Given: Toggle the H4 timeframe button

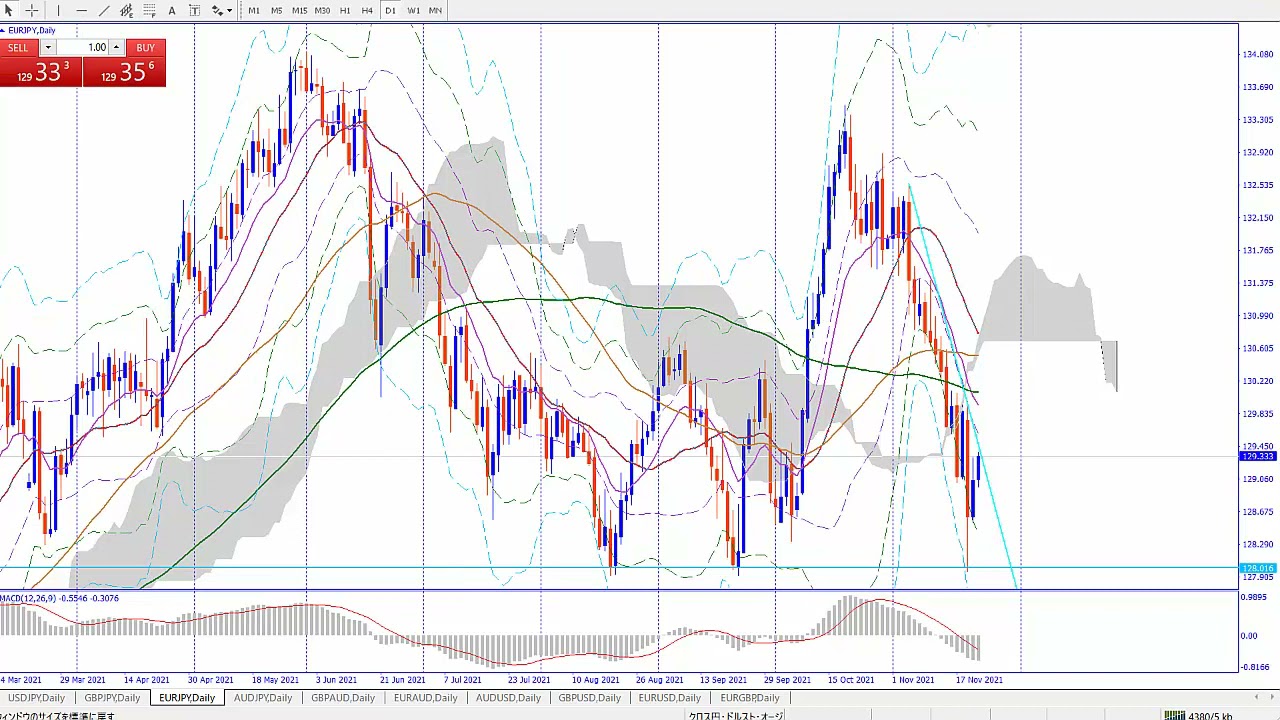Looking at the screenshot, I should pyautogui.click(x=367, y=10).
